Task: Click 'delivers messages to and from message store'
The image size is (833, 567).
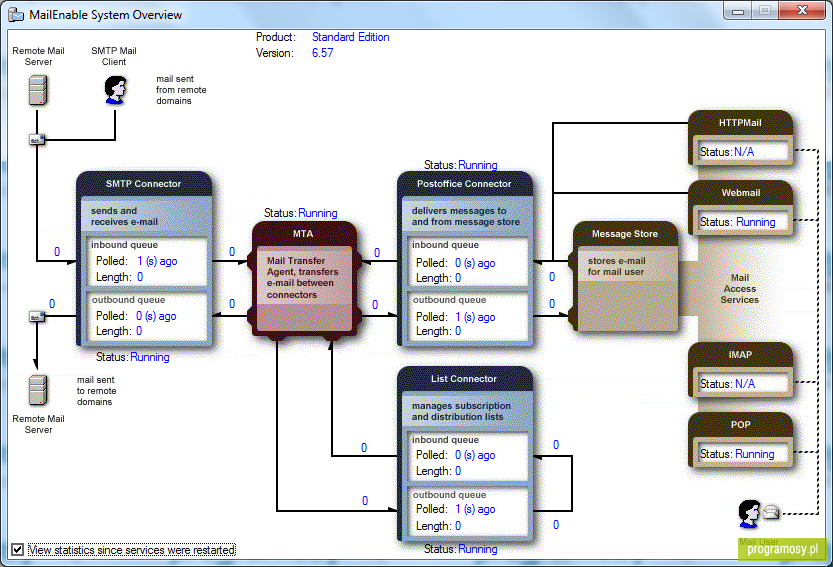Action: pos(465,216)
